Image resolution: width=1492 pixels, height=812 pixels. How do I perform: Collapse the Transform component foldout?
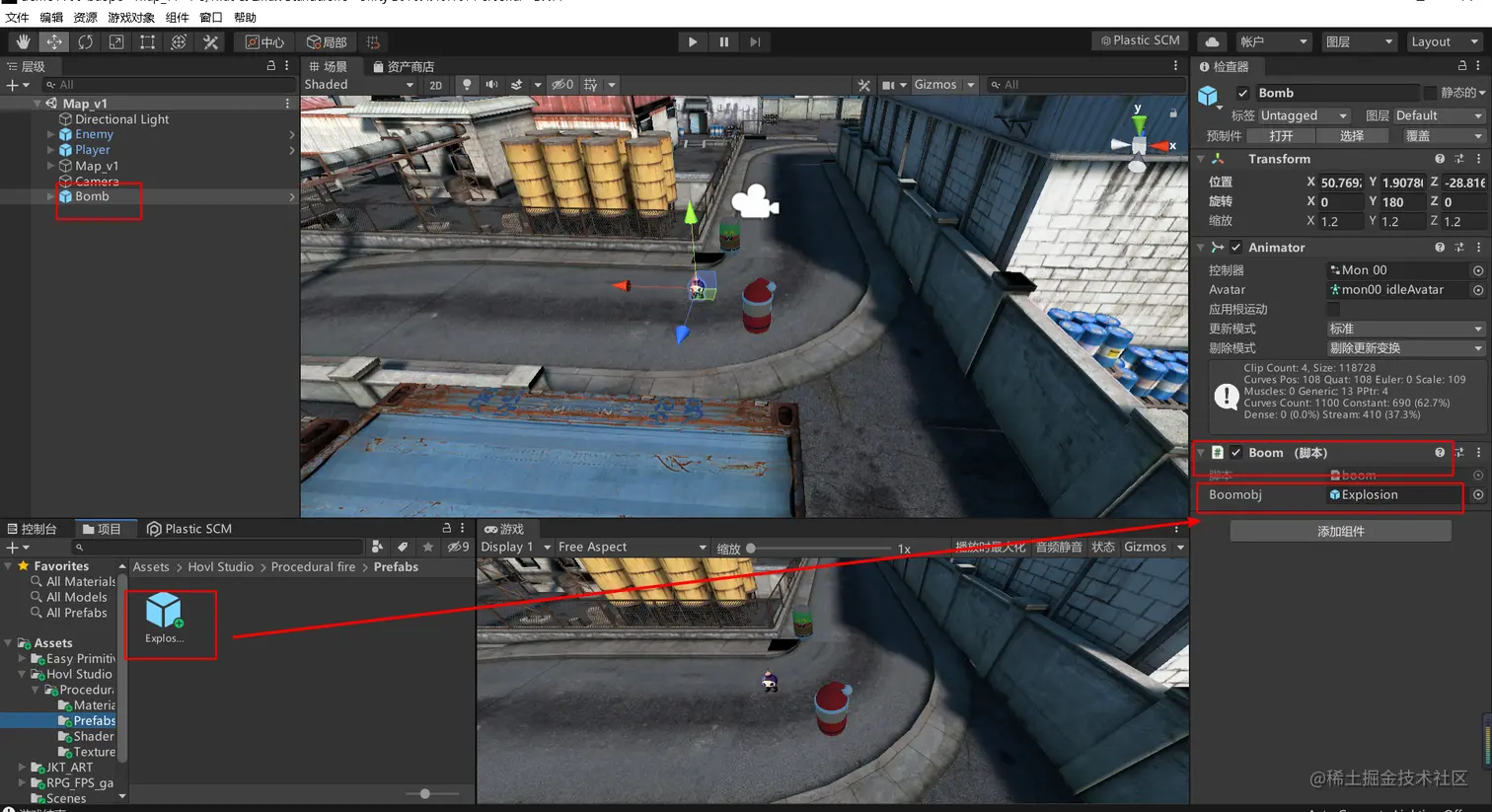click(x=1201, y=159)
